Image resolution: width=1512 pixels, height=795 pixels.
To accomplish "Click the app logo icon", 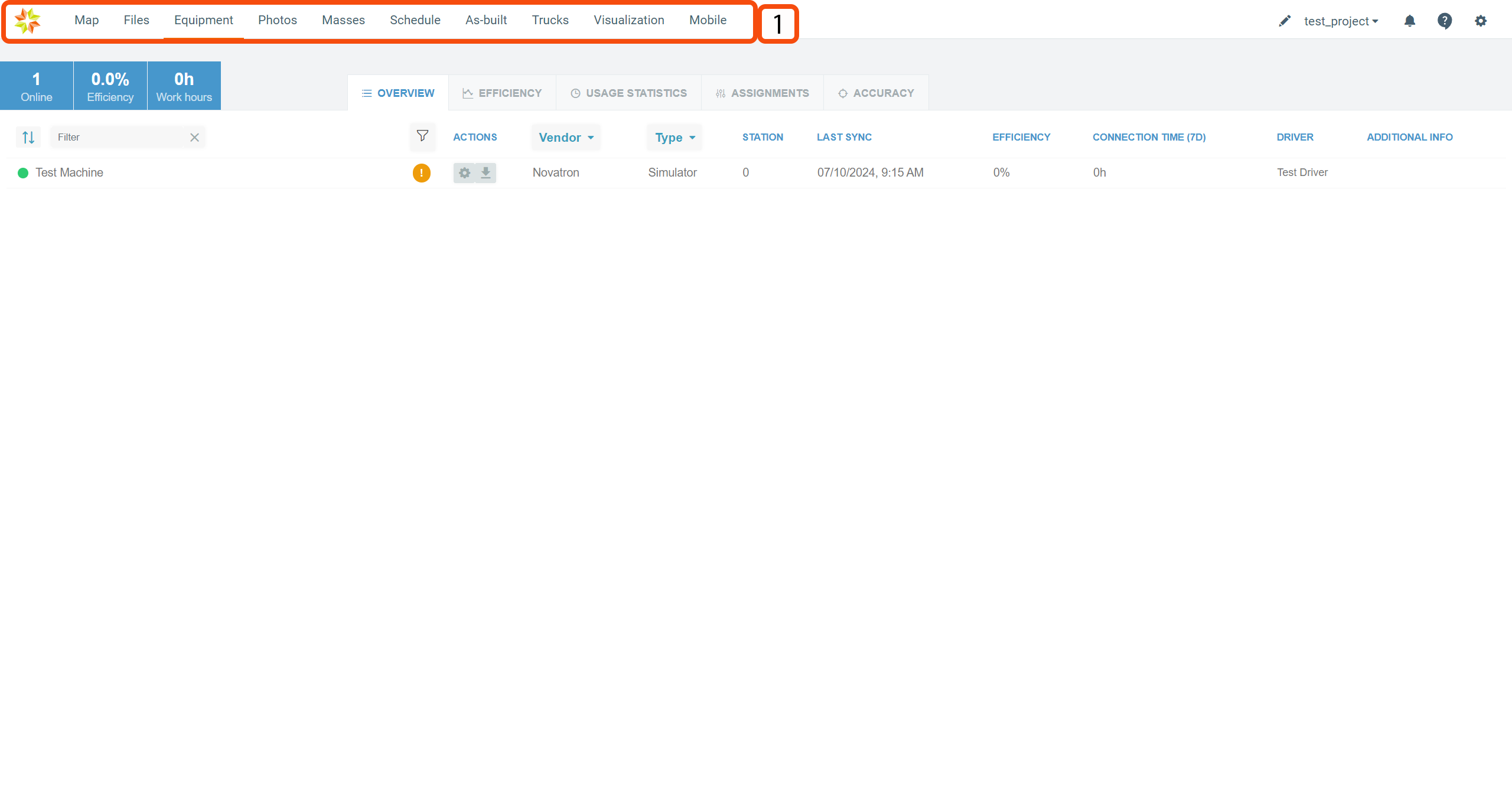I will [27, 21].
